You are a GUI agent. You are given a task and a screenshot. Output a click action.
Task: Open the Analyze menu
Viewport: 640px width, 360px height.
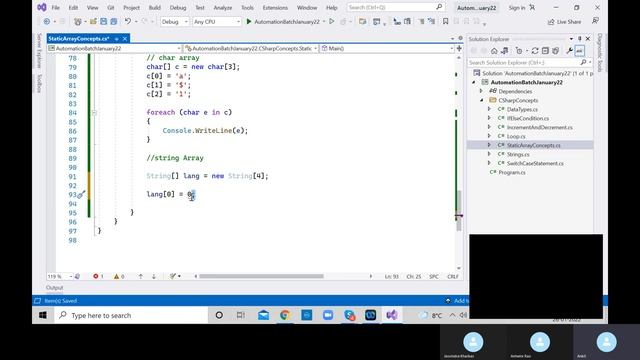pos(222,8)
